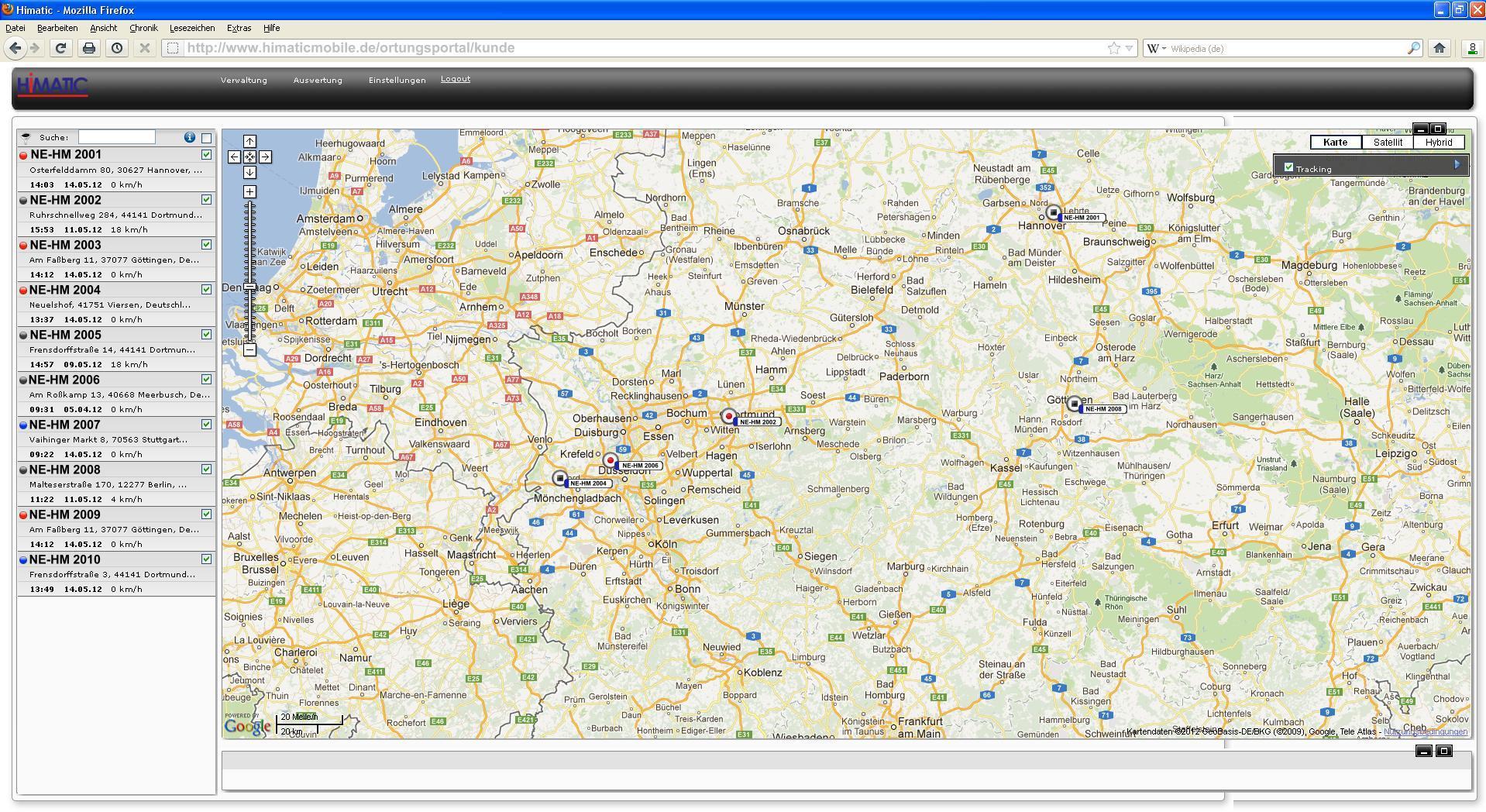The image size is (1486, 812).
Task: Expand the Tracking panel with blue arrow
Action: point(1457,164)
